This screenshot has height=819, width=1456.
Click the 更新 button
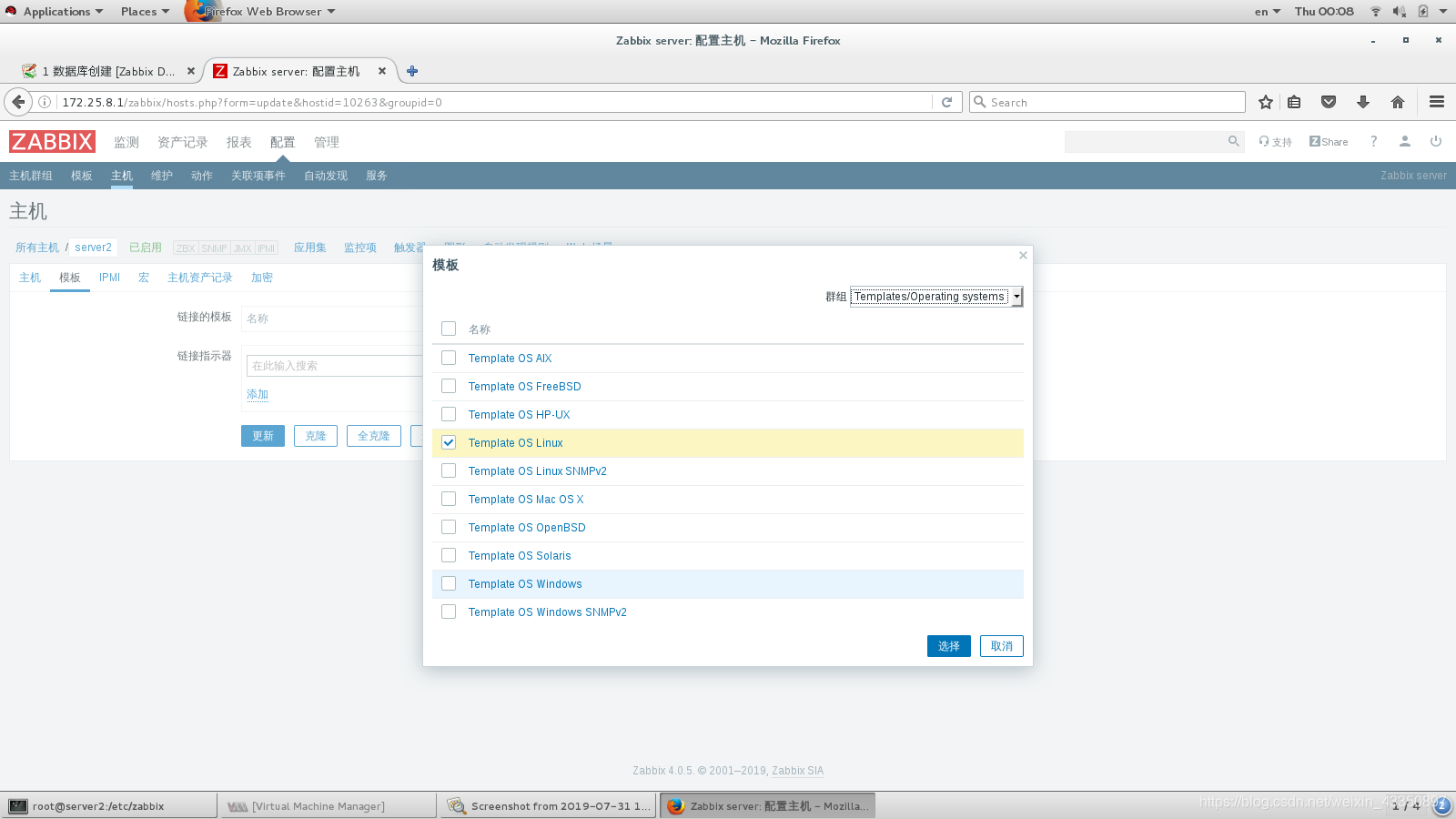click(263, 436)
